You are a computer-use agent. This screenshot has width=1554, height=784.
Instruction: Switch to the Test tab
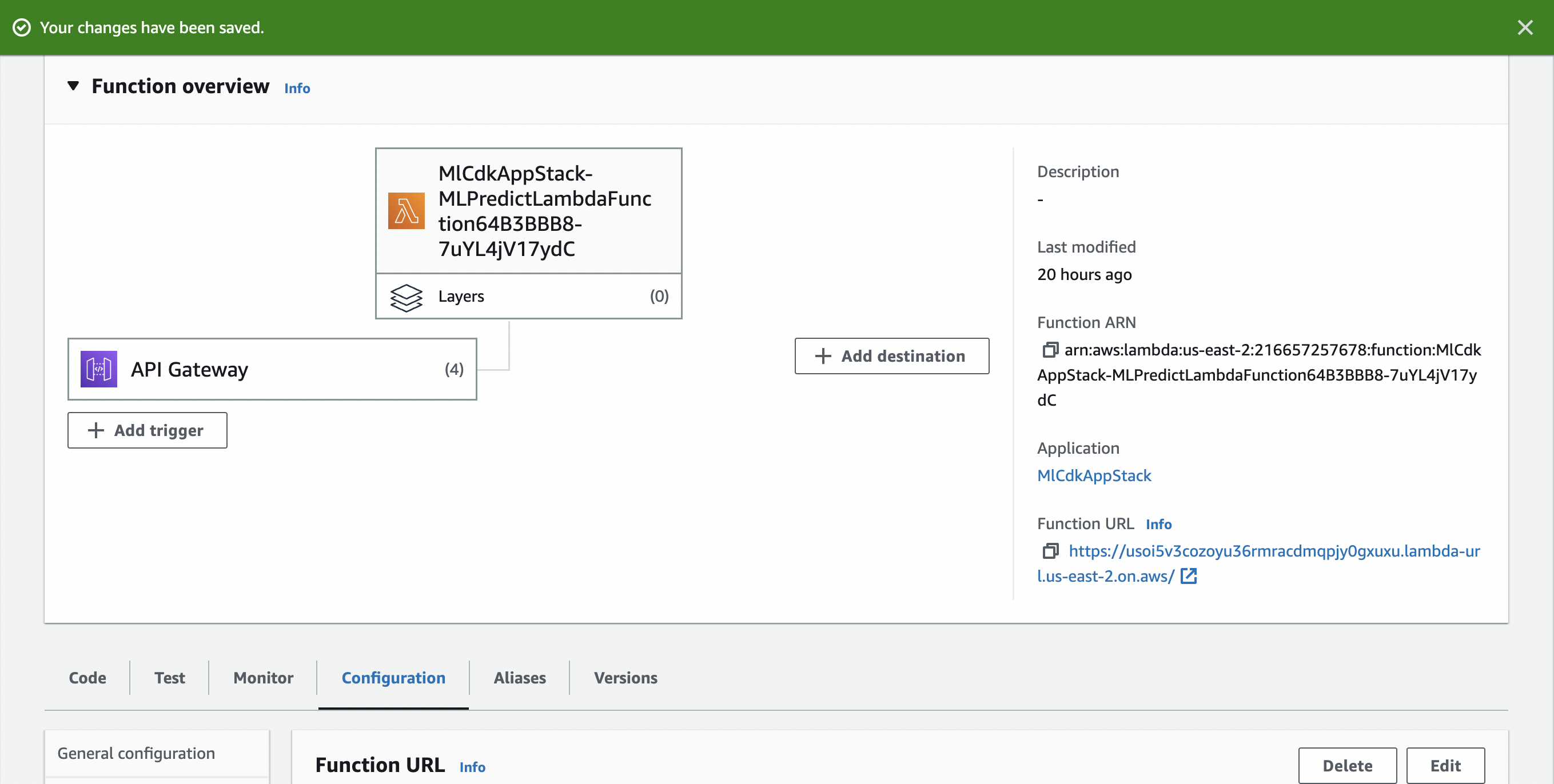point(169,678)
